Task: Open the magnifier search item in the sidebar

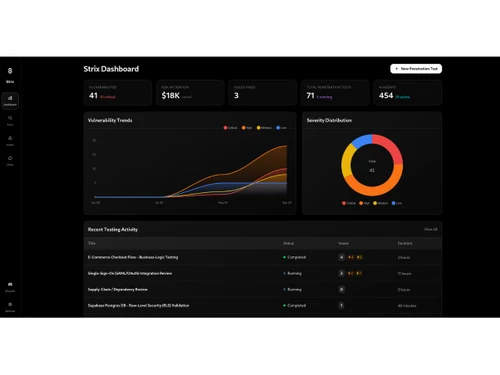Action: 10,121
